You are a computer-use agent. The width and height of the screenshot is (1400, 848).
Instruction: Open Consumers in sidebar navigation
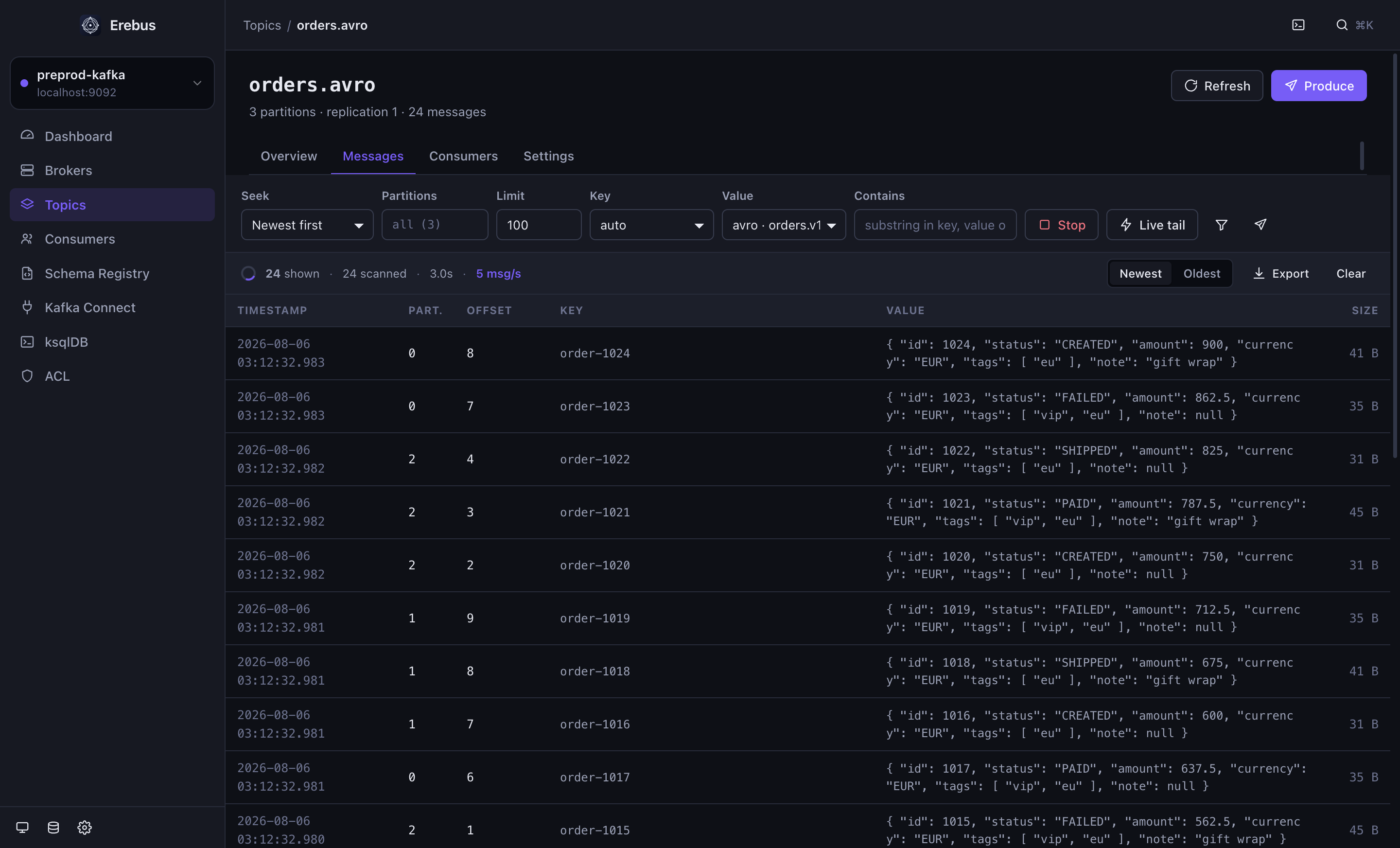click(112, 239)
